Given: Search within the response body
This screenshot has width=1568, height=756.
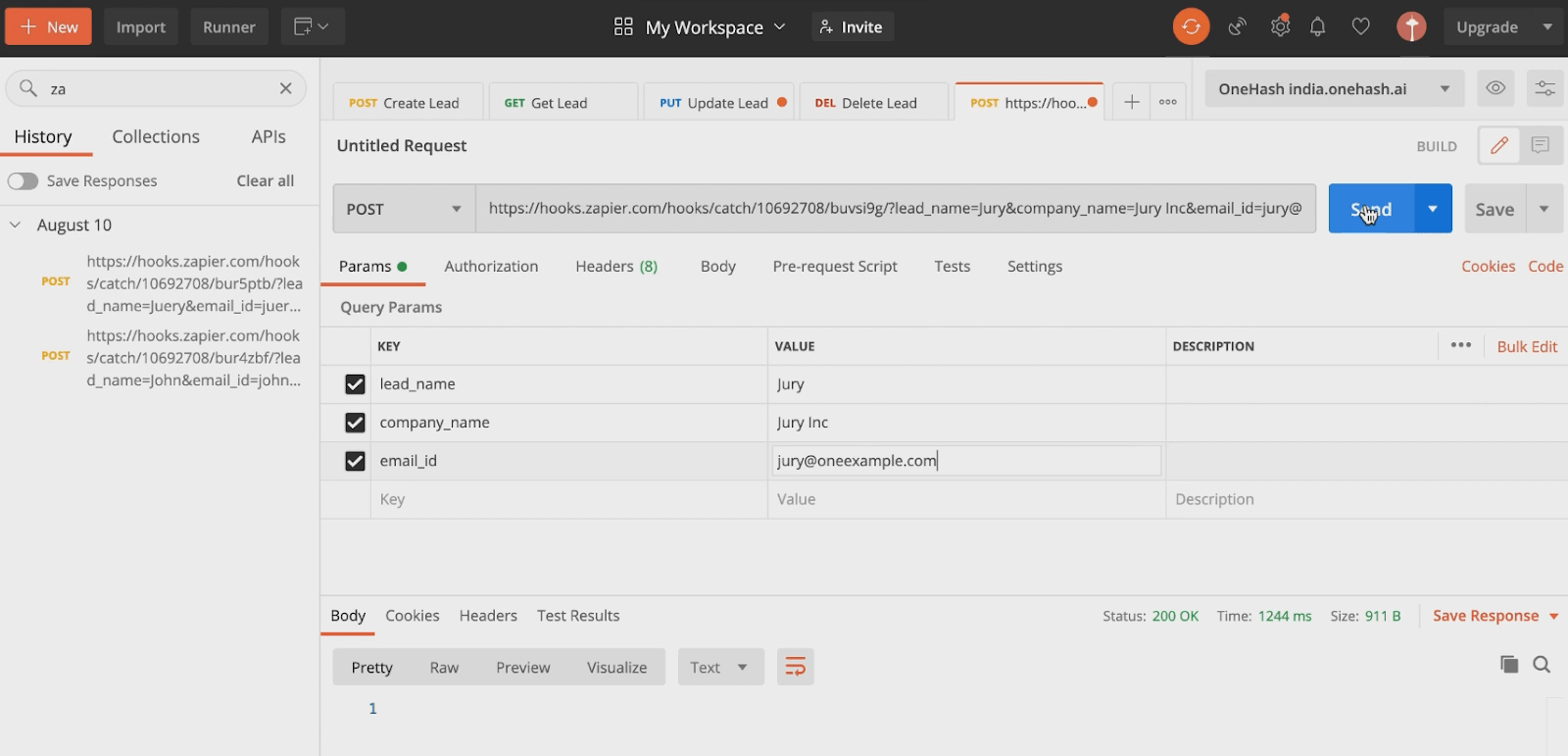Looking at the screenshot, I should click(1542, 665).
